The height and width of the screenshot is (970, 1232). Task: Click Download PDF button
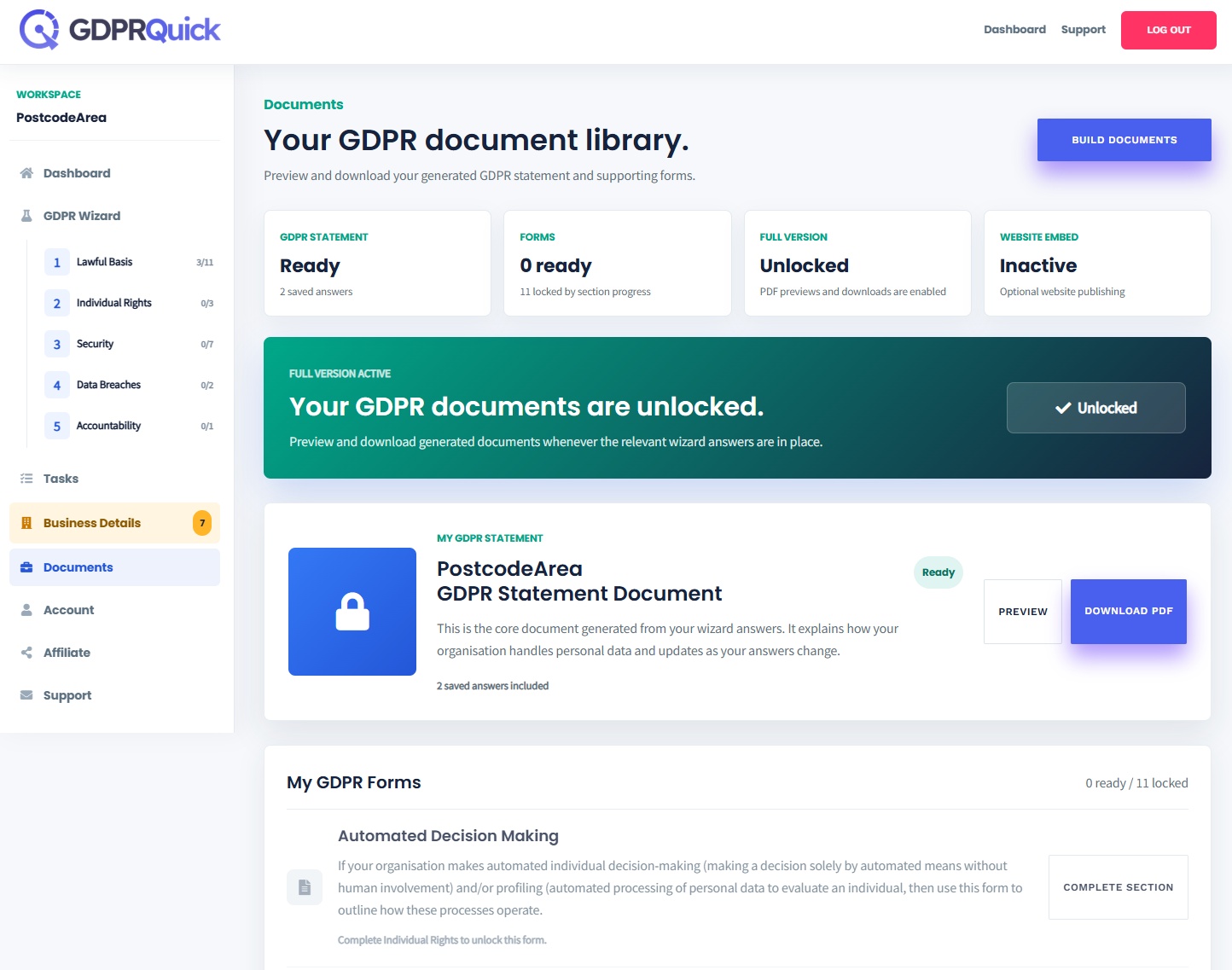click(1128, 612)
